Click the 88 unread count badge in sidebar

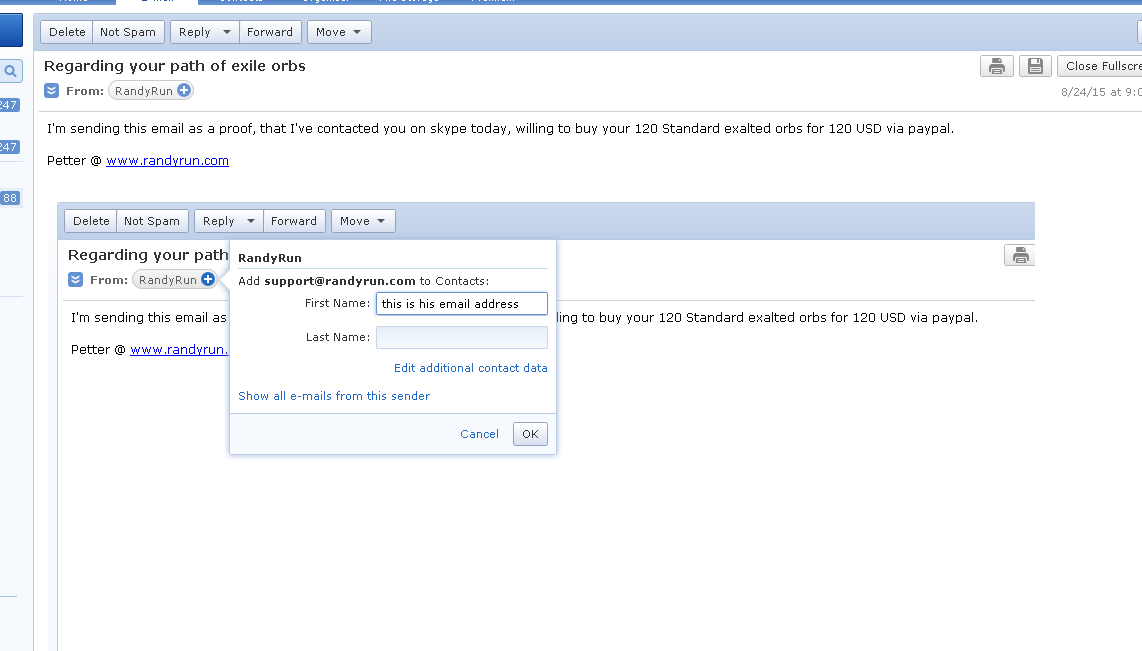10,198
